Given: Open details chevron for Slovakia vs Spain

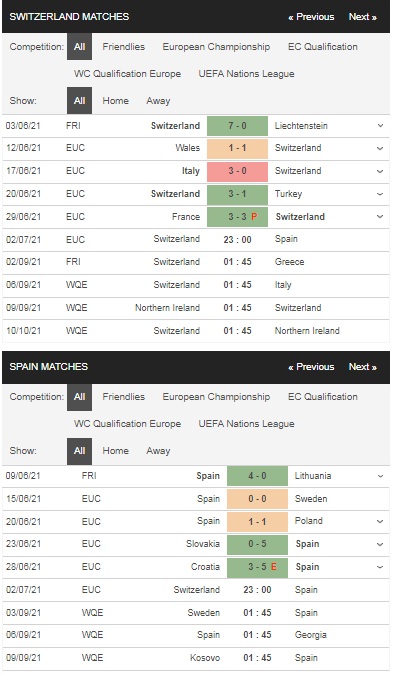Looking at the screenshot, I should coord(380,544).
